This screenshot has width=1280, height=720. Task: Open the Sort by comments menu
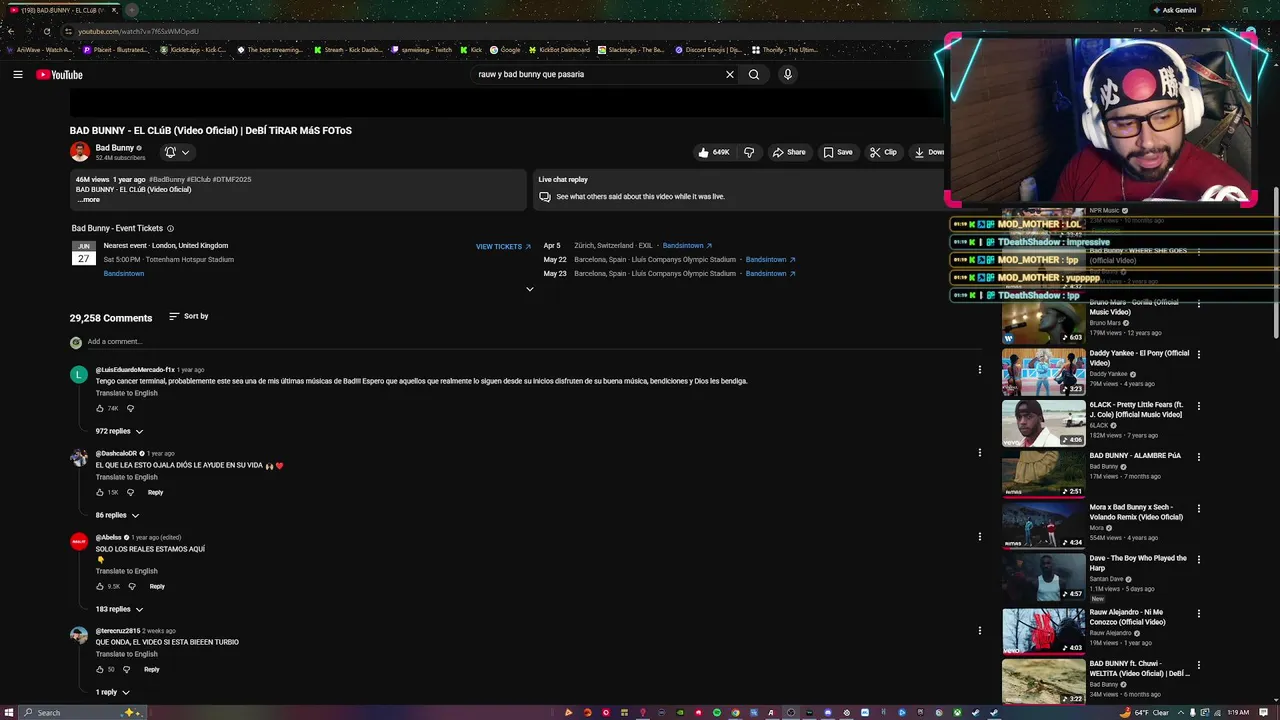pyautogui.click(x=188, y=316)
